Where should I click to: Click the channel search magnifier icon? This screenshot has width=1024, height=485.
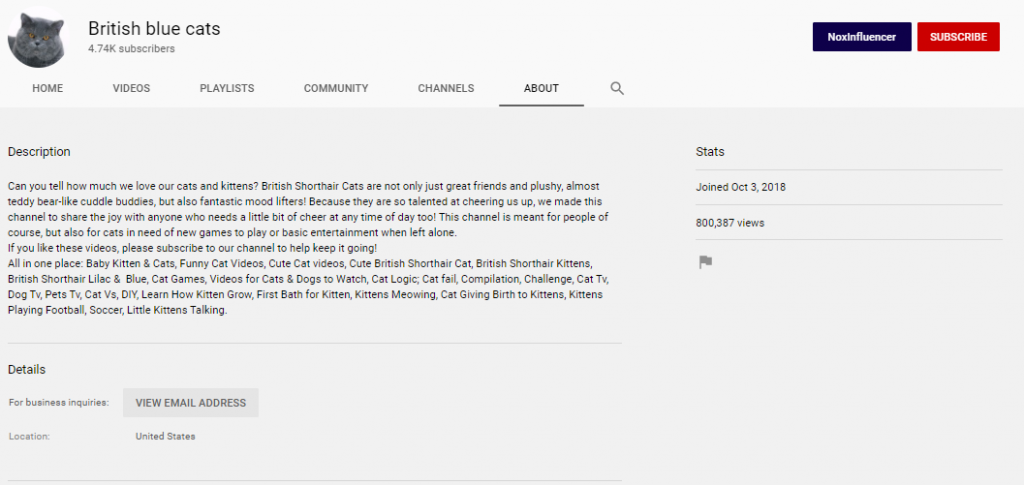tap(616, 88)
